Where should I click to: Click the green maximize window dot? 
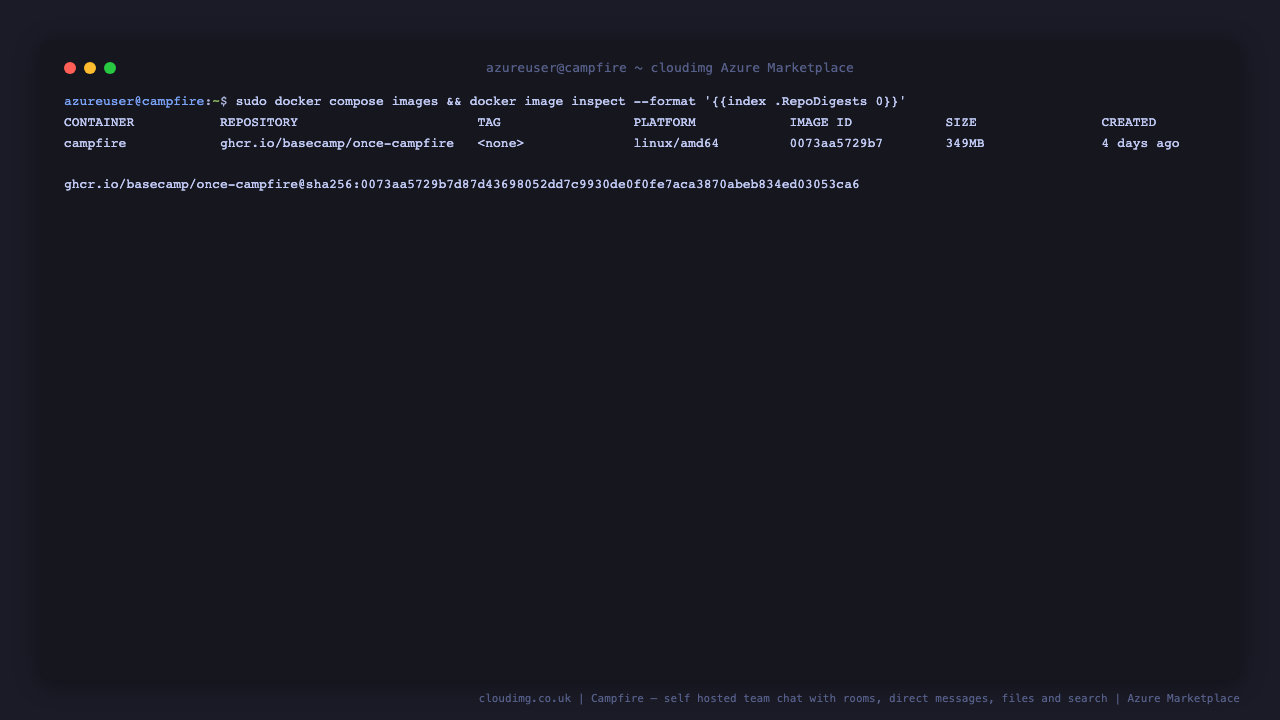(x=110, y=68)
